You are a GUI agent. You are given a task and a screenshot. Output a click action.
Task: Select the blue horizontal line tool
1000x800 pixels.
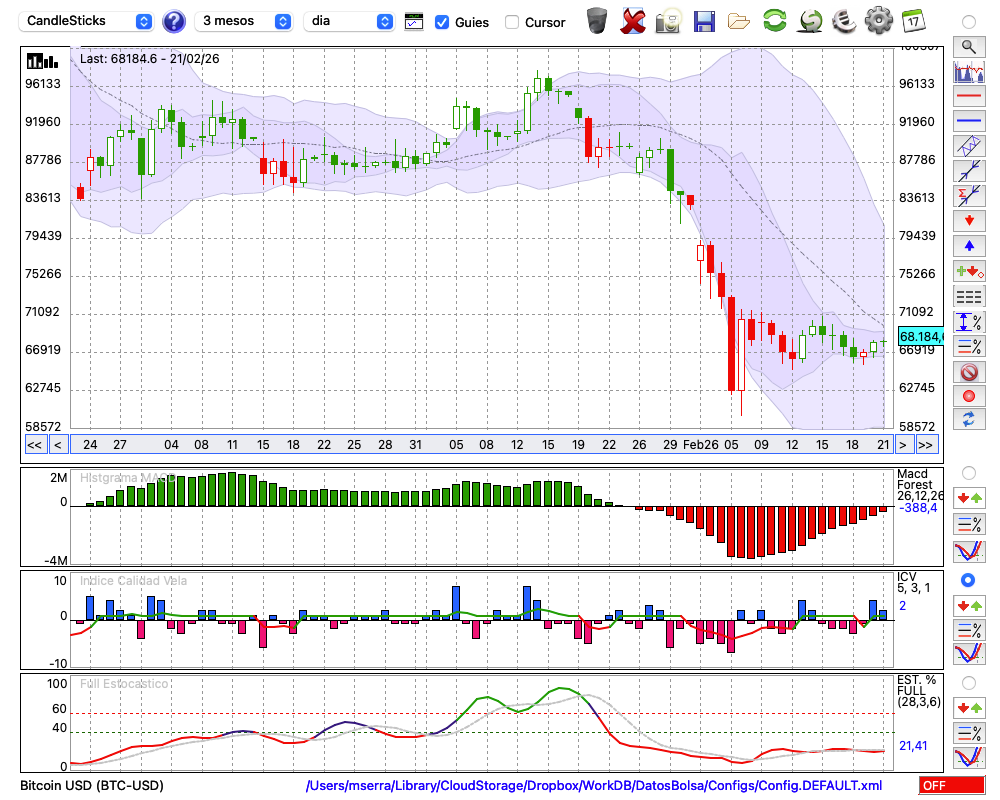(x=969, y=121)
